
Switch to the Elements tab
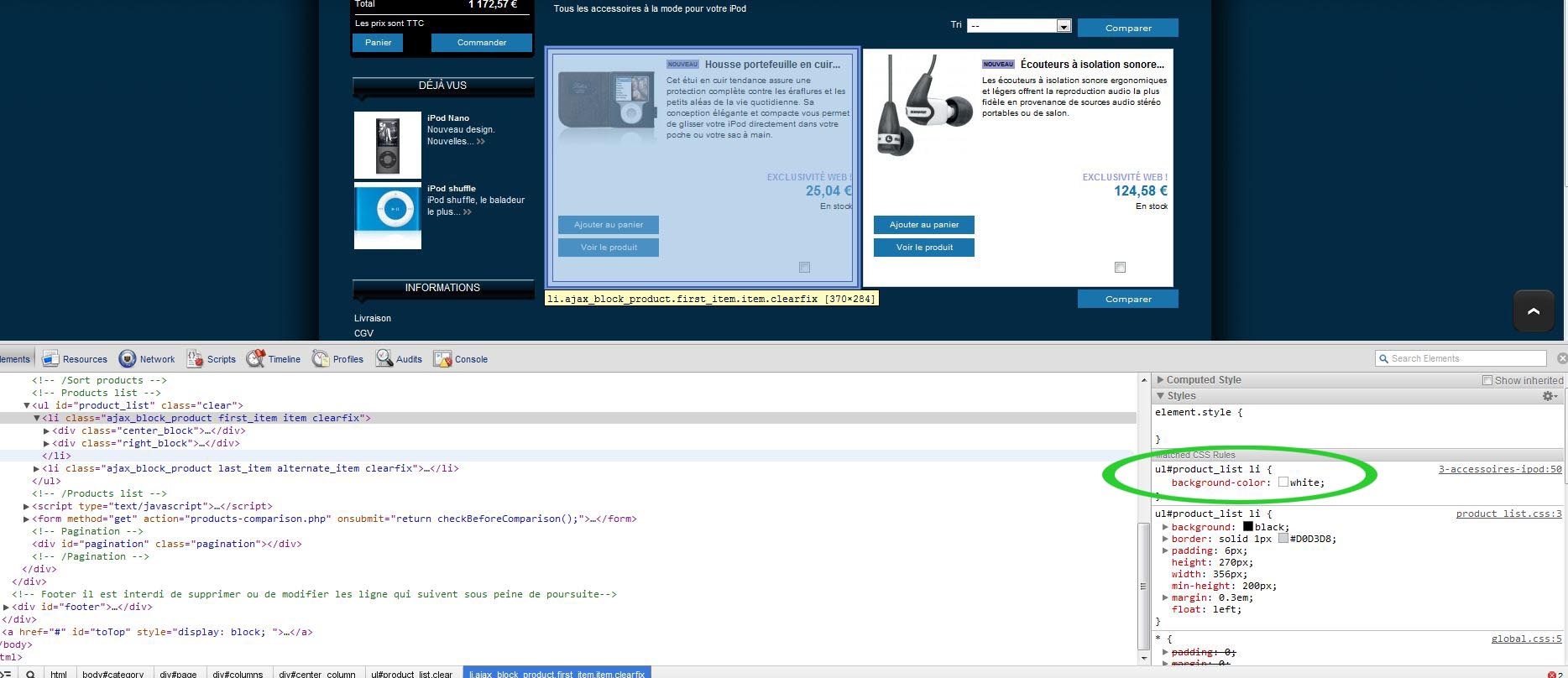coord(15,359)
